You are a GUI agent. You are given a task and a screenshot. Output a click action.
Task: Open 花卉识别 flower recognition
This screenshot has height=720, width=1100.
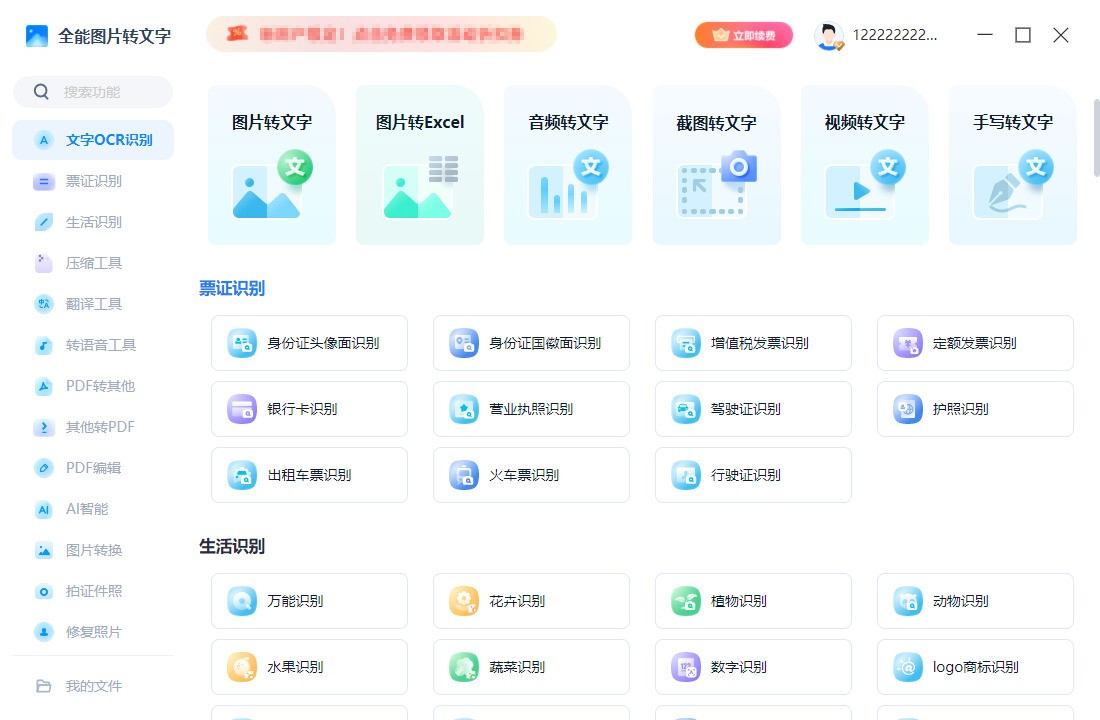[x=531, y=600]
